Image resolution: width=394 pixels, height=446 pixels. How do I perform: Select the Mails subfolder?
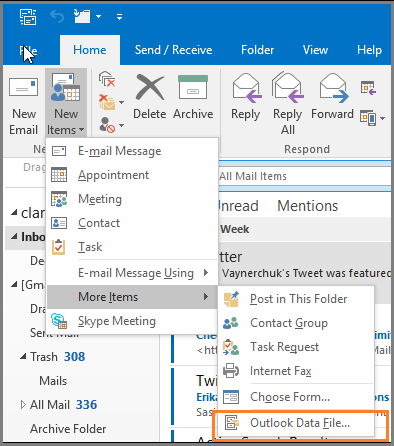[53, 381]
